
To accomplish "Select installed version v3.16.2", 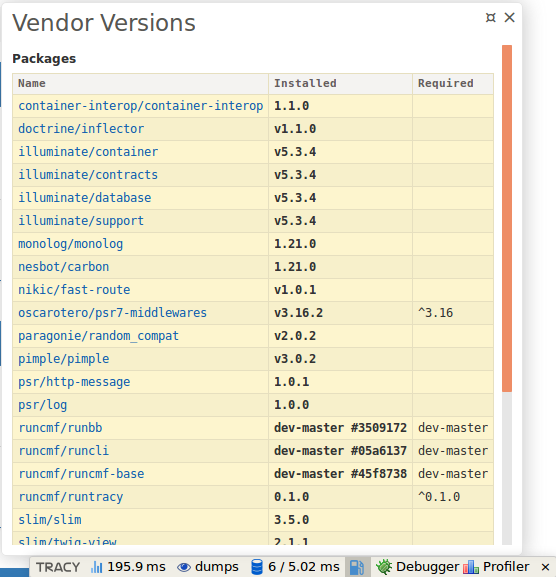I will [x=298, y=313].
